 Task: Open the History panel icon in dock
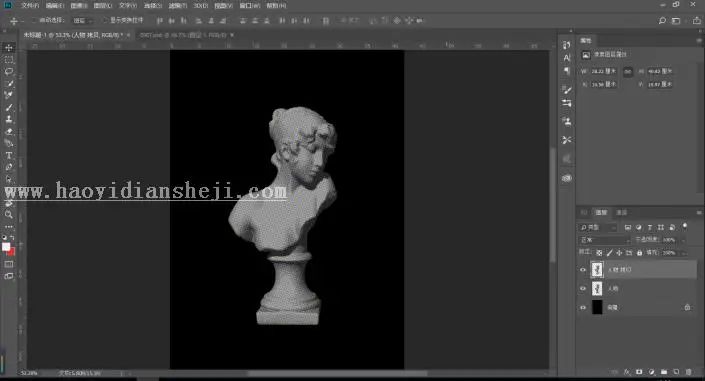[x=567, y=45]
